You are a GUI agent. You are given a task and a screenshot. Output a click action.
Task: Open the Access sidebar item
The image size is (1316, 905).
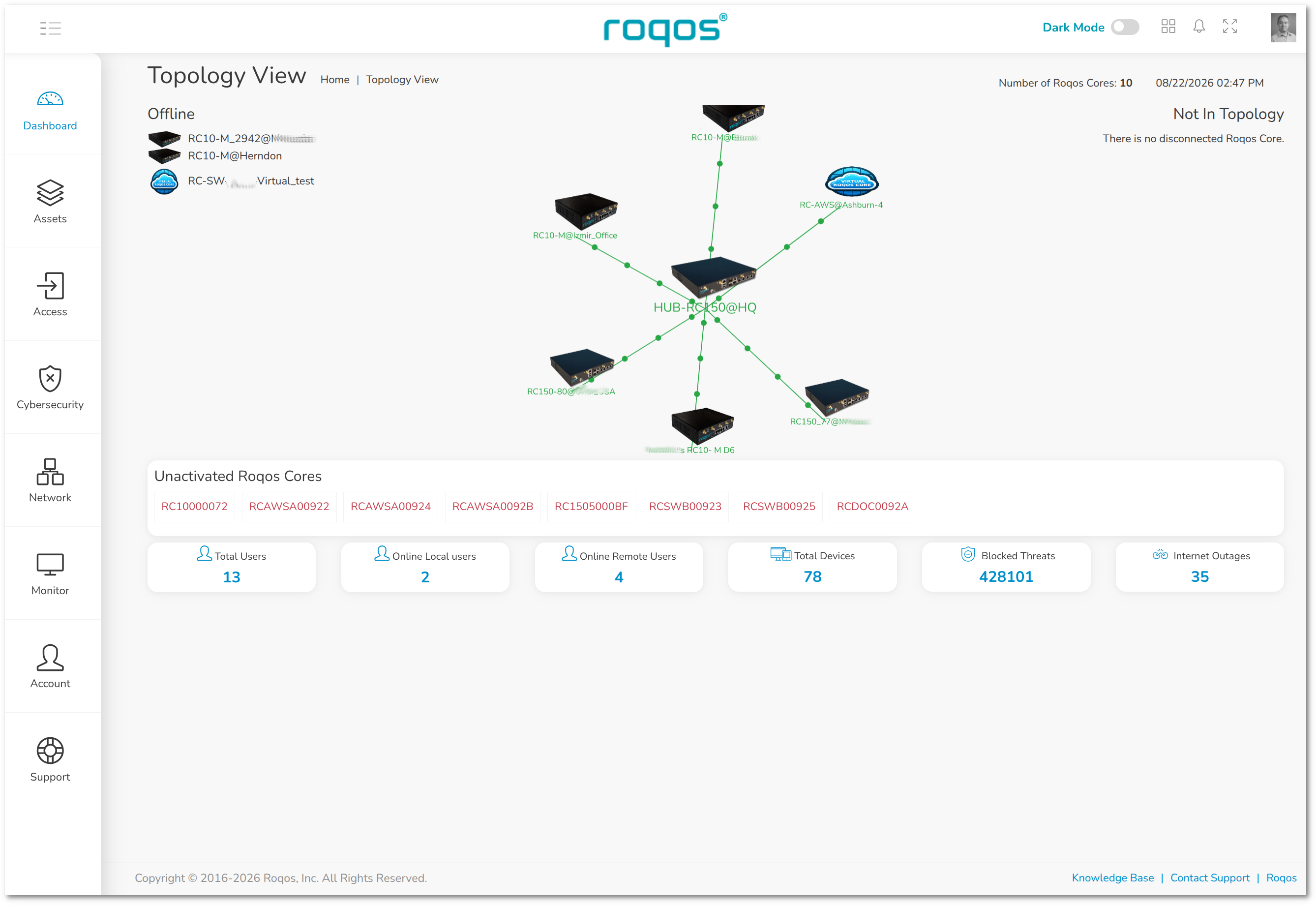click(51, 295)
